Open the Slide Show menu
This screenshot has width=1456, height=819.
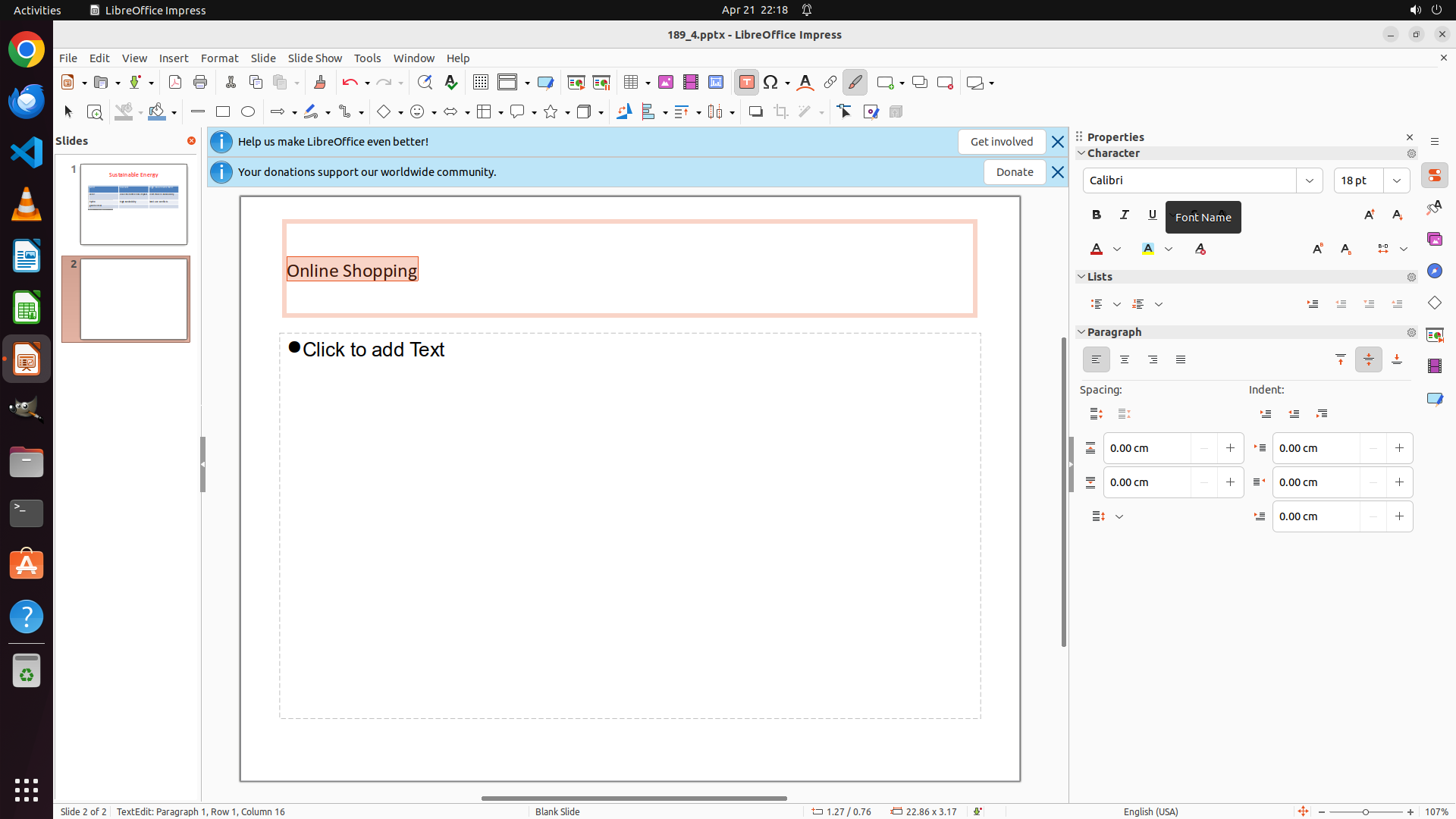[315, 58]
